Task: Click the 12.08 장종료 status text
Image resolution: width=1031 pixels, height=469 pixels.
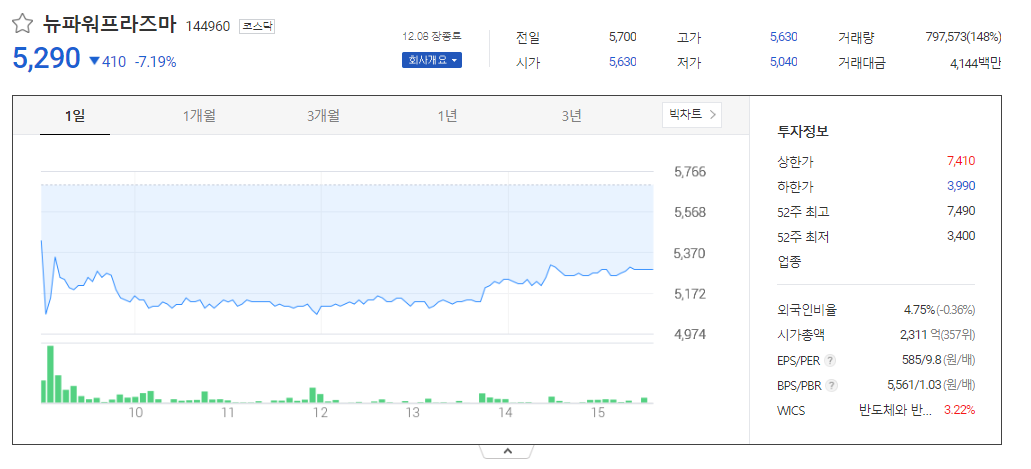Action: point(433,37)
